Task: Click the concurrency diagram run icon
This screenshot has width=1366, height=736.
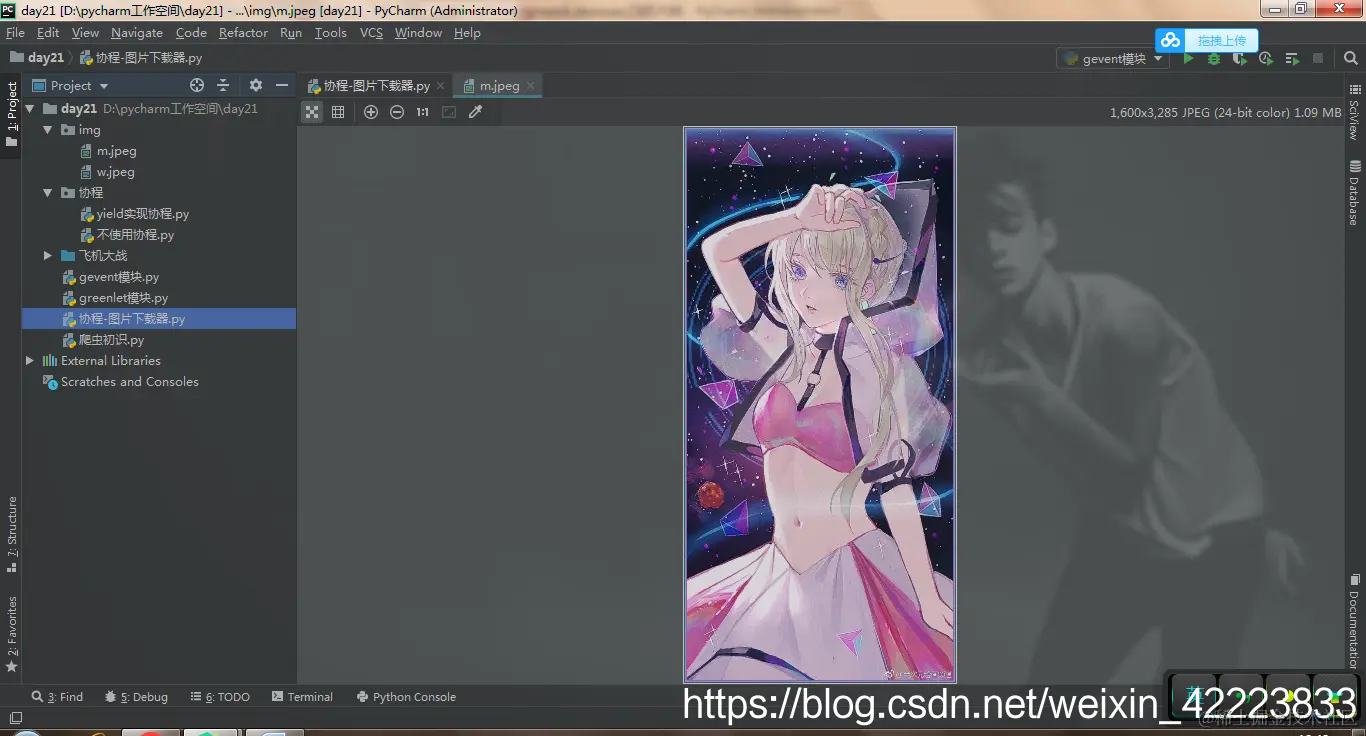Action: [x=1292, y=59]
